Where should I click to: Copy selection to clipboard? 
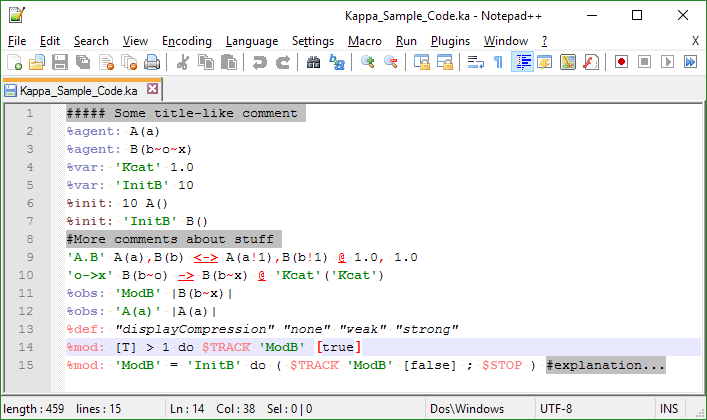coord(206,62)
